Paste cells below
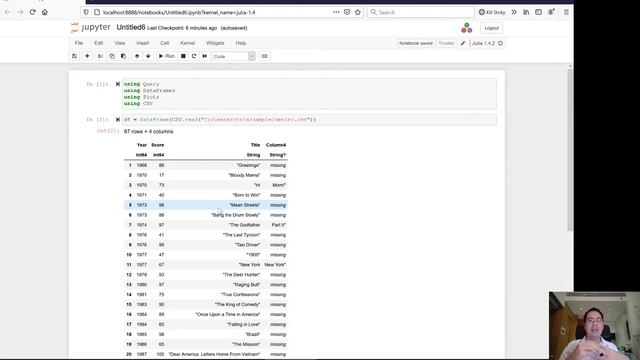The image size is (640, 360). 123,56
